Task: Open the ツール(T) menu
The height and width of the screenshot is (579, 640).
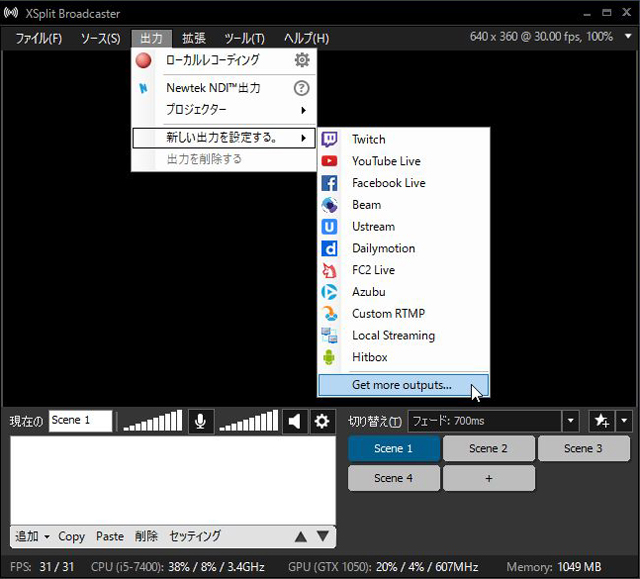Action: (244, 38)
